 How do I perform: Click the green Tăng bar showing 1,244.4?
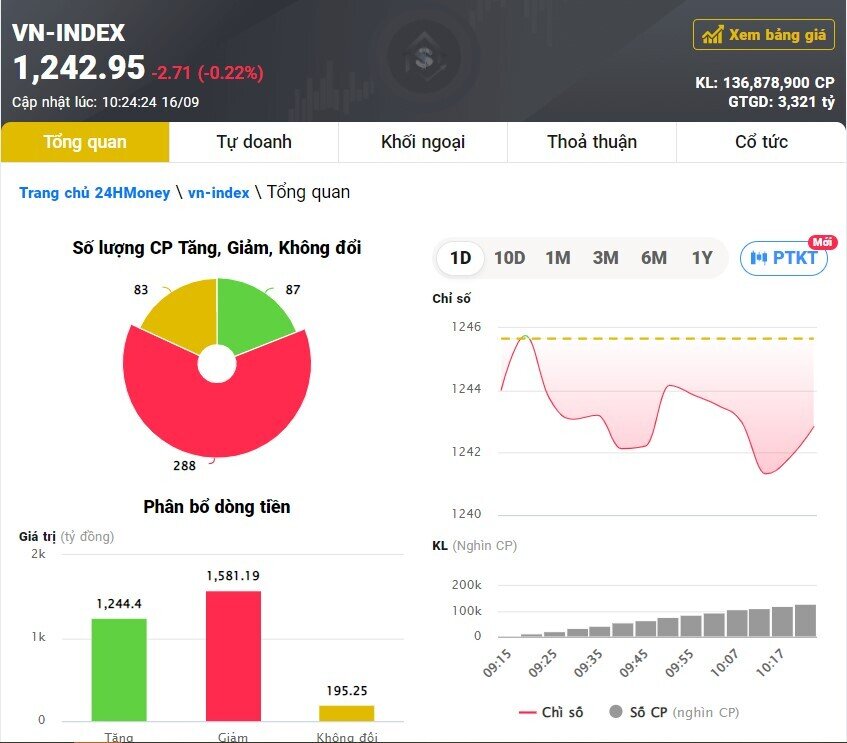coord(119,670)
